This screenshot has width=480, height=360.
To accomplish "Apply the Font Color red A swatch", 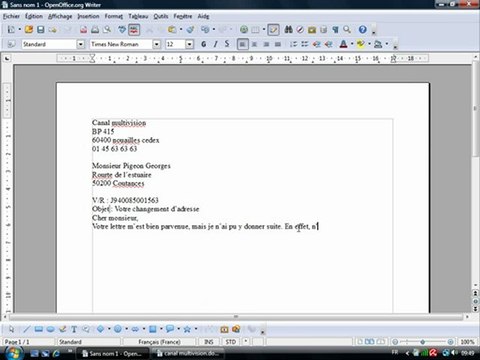I will coord(343,44).
